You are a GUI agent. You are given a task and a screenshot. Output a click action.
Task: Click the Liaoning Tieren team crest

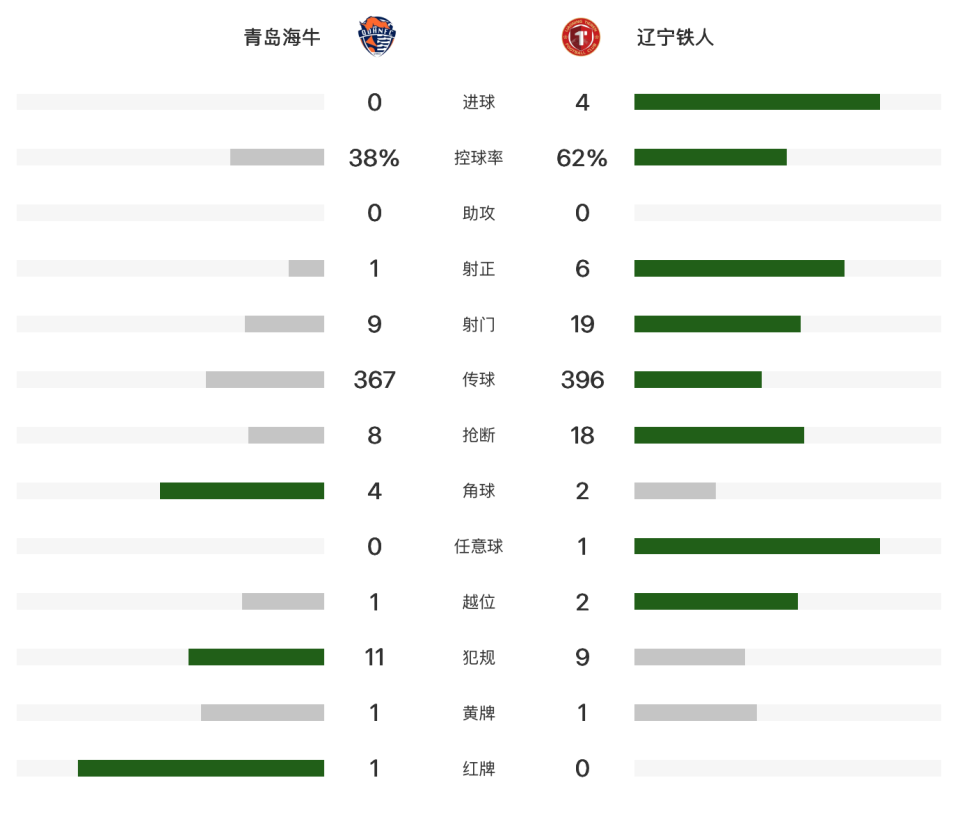580,37
